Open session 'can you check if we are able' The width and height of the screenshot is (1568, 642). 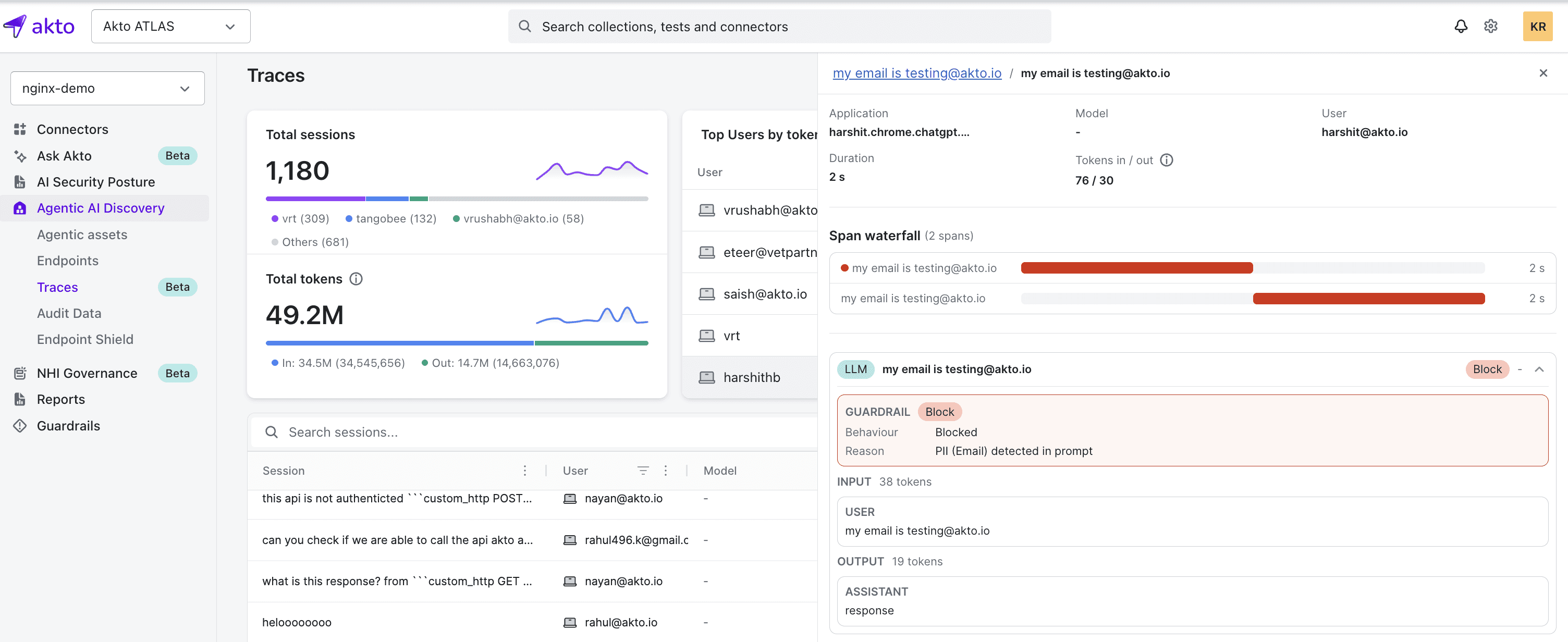pos(398,540)
